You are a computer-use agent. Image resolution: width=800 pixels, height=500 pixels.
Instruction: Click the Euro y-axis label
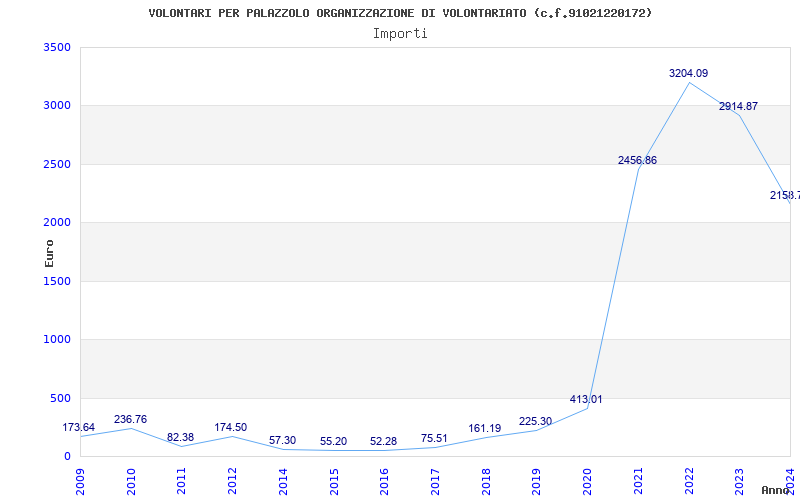[x=49, y=254]
